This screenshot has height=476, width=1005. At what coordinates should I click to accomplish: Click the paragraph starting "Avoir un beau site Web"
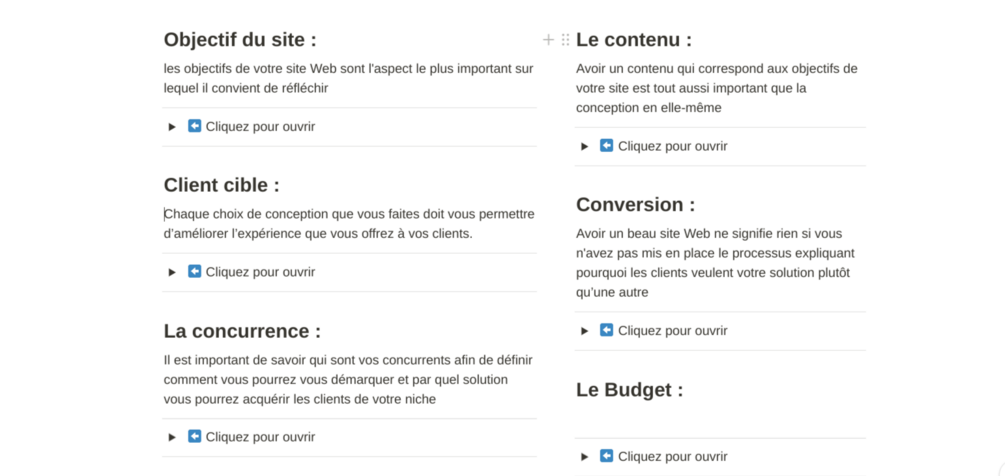(715, 263)
